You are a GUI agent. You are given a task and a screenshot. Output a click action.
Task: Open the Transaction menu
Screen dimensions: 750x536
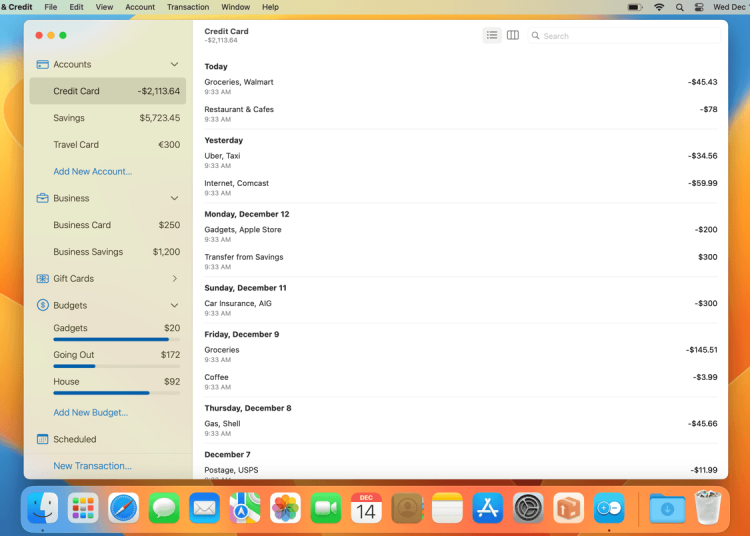pyautogui.click(x=188, y=7)
